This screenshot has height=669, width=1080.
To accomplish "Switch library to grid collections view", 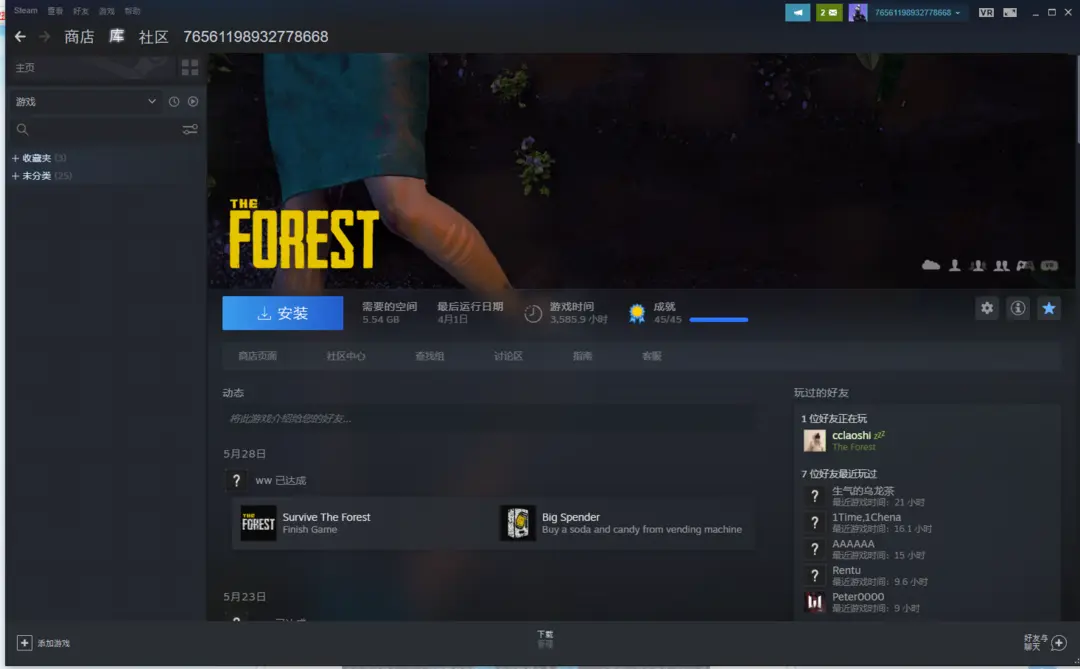I will [x=189, y=68].
